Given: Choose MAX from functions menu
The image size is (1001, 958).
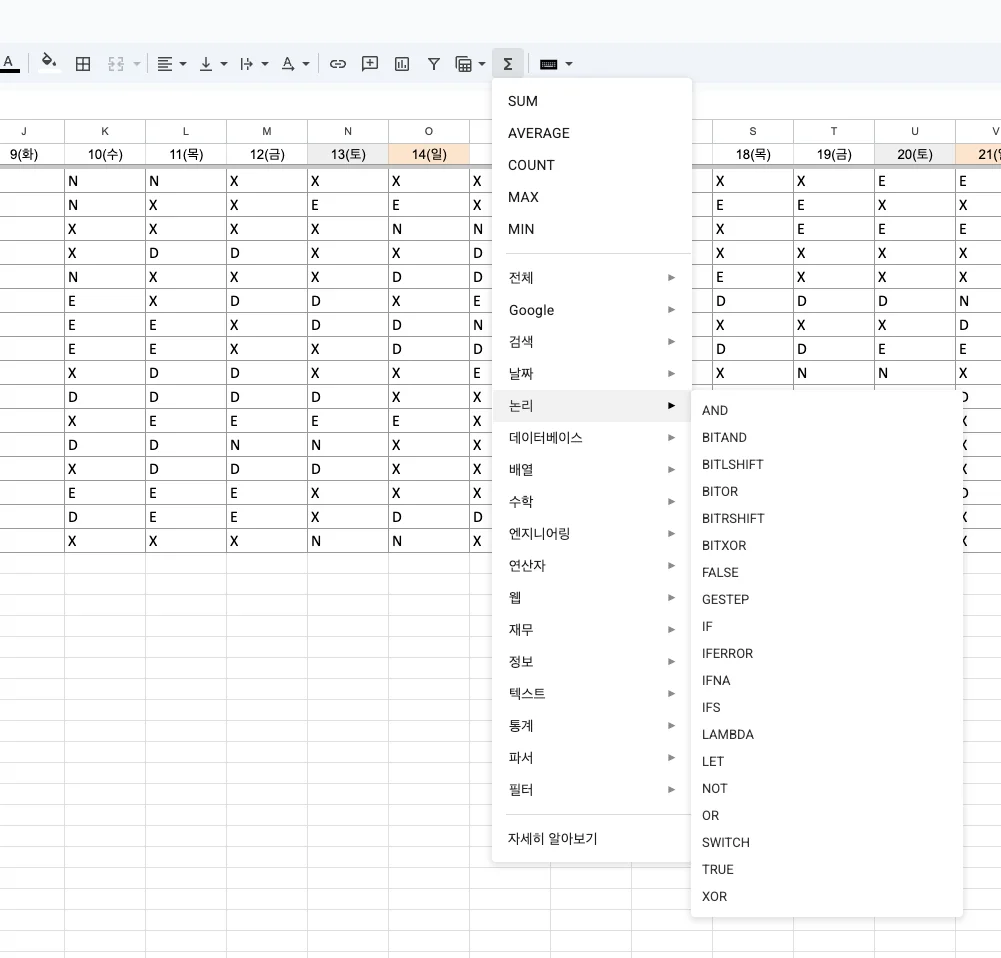Looking at the screenshot, I should [592, 197].
